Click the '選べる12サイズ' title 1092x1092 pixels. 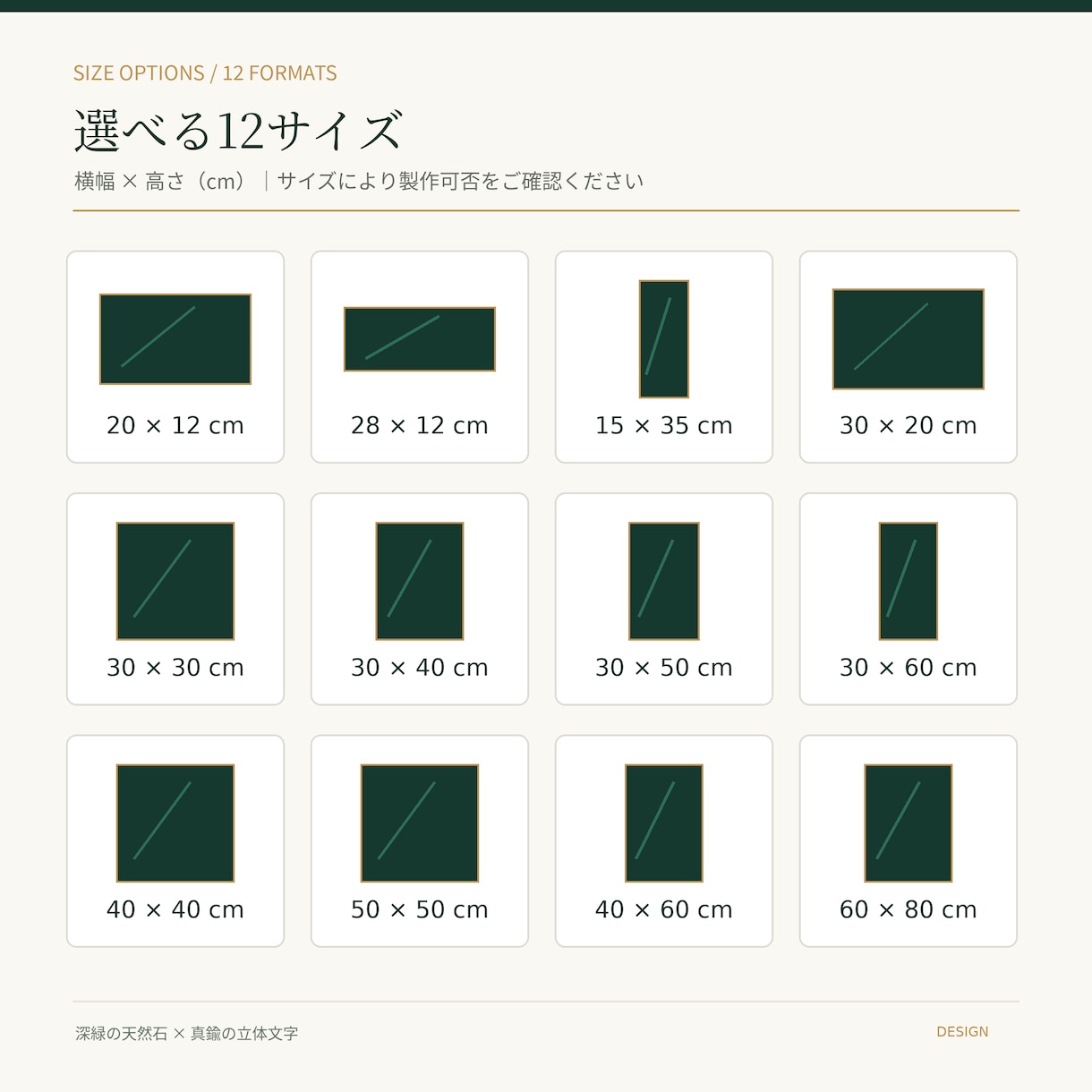tap(238, 132)
